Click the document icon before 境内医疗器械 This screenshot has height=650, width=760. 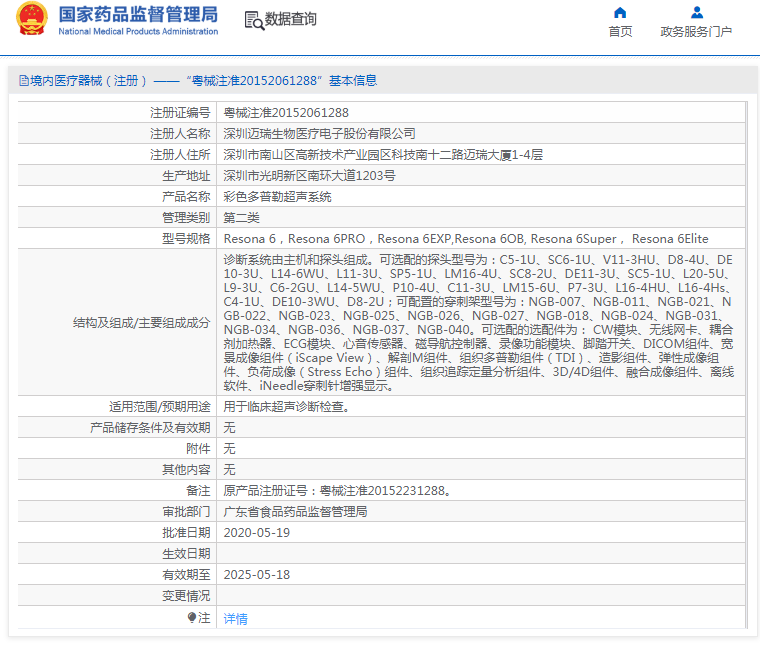[x=24, y=80]
